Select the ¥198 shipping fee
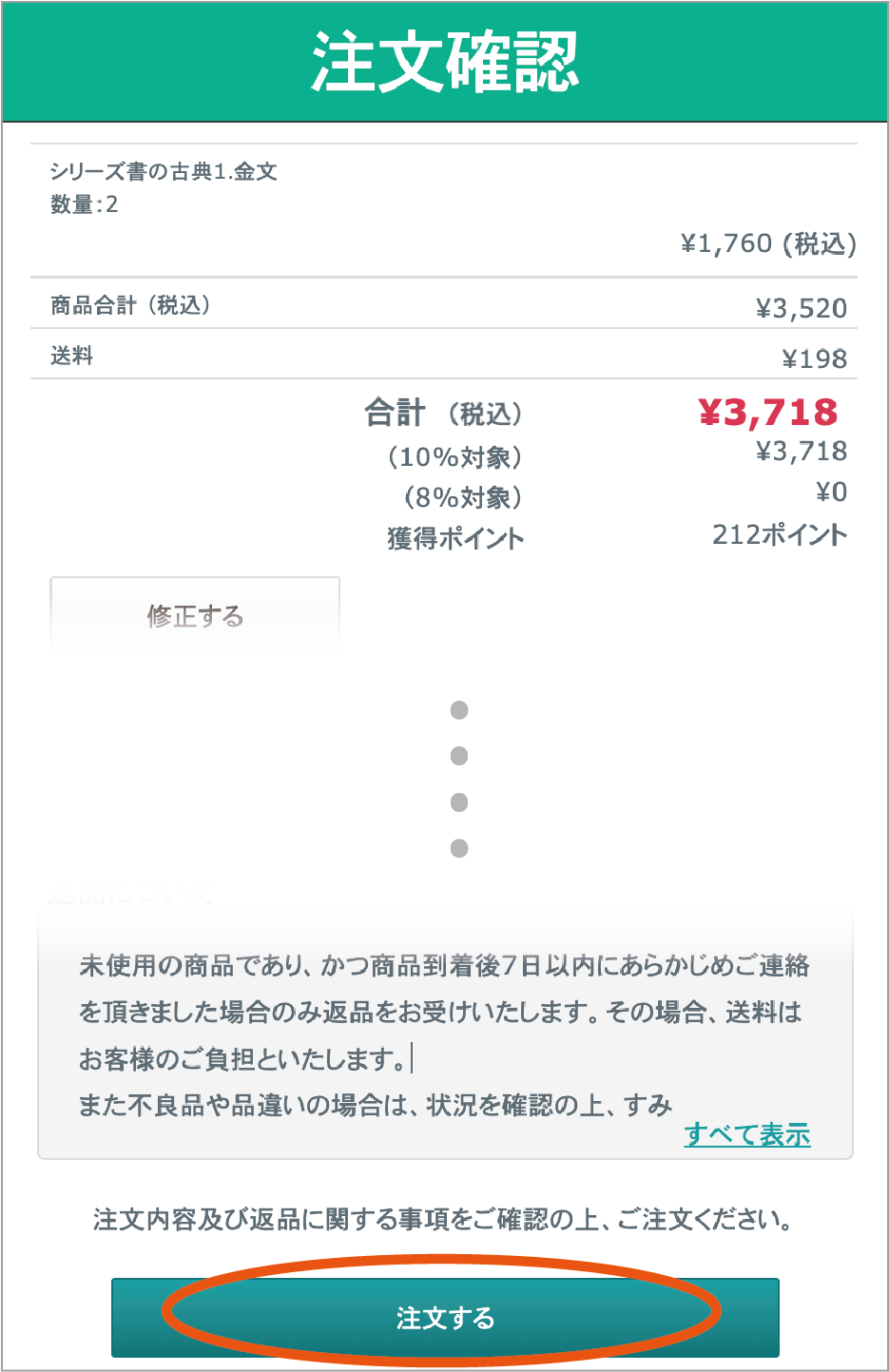This screenshot has height=1372, width=889. (814, 358)
